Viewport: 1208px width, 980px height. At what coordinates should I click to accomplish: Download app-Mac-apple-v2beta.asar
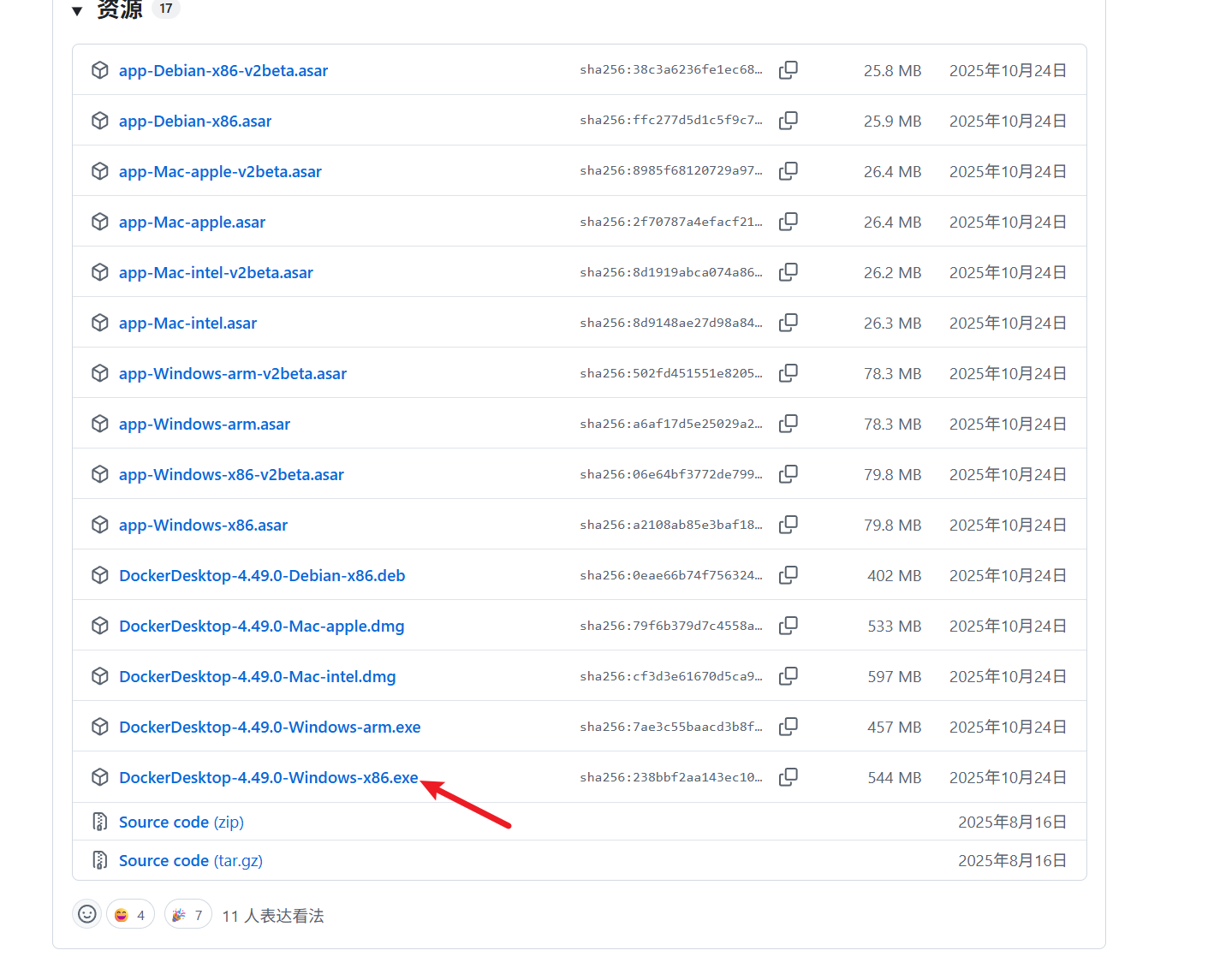(x=220, y=172)
